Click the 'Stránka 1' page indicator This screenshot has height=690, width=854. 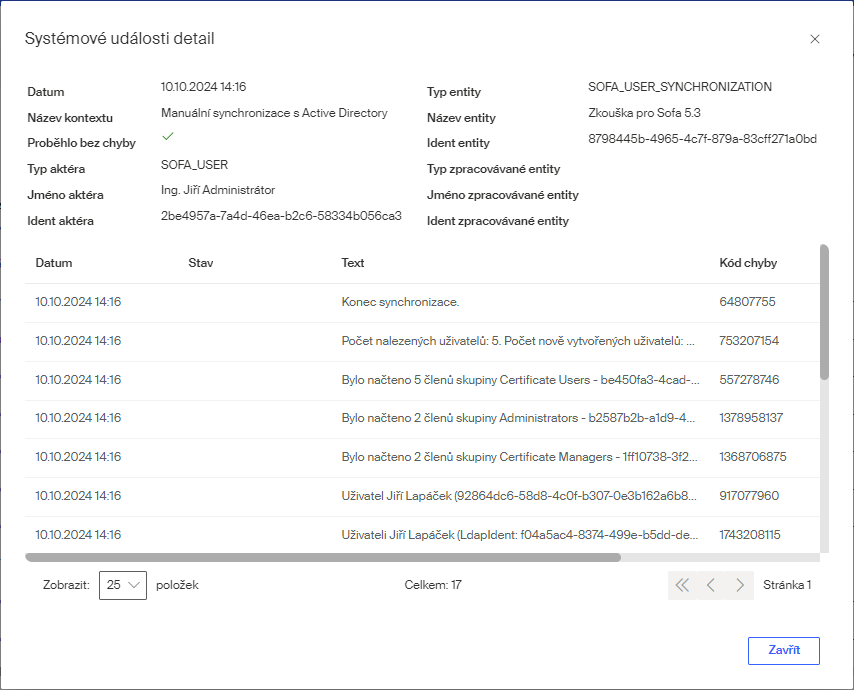(x=787, y=585)
